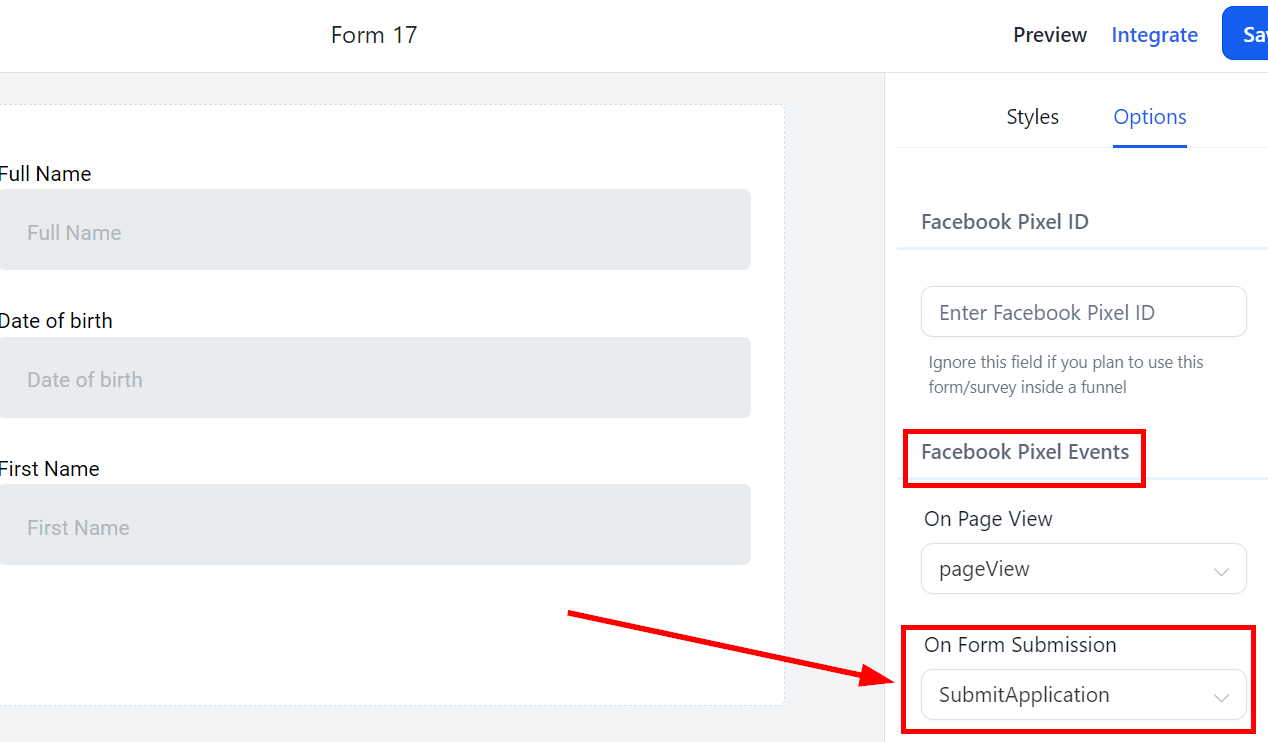This screenshot has height=742, width=1268.
Task: Click the Enter Facebook Pixel ID field
Action: (x=1083, y=312)
